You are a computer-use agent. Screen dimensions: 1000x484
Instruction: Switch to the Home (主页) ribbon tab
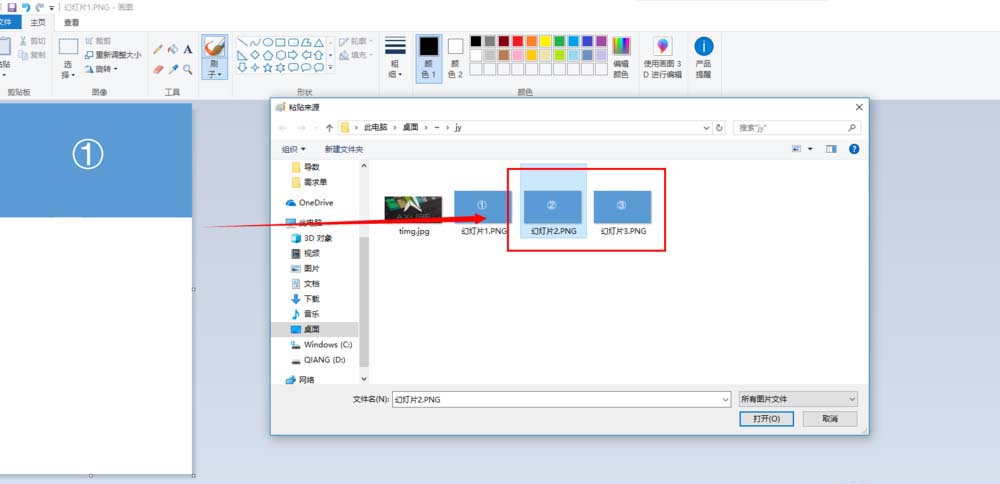(x=38, y=22)
